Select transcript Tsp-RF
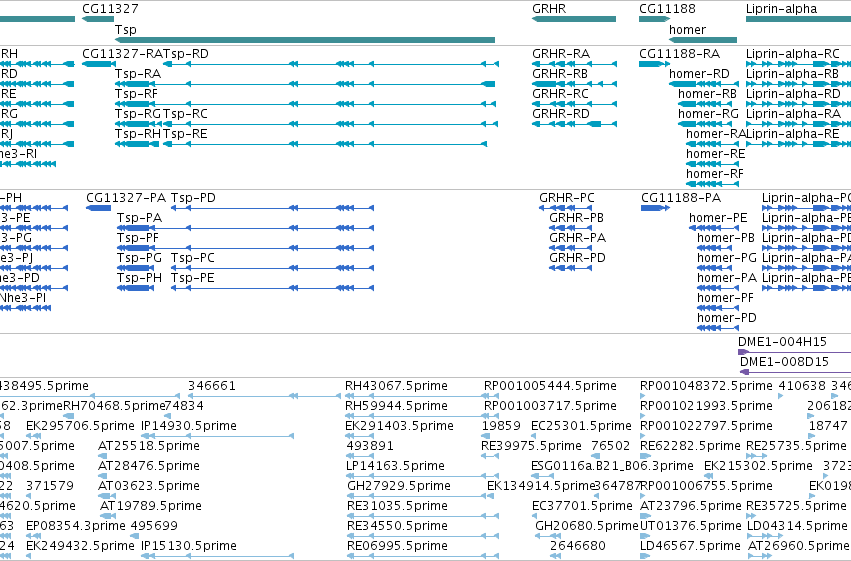851x561 pixels. (x=136, y=94)
